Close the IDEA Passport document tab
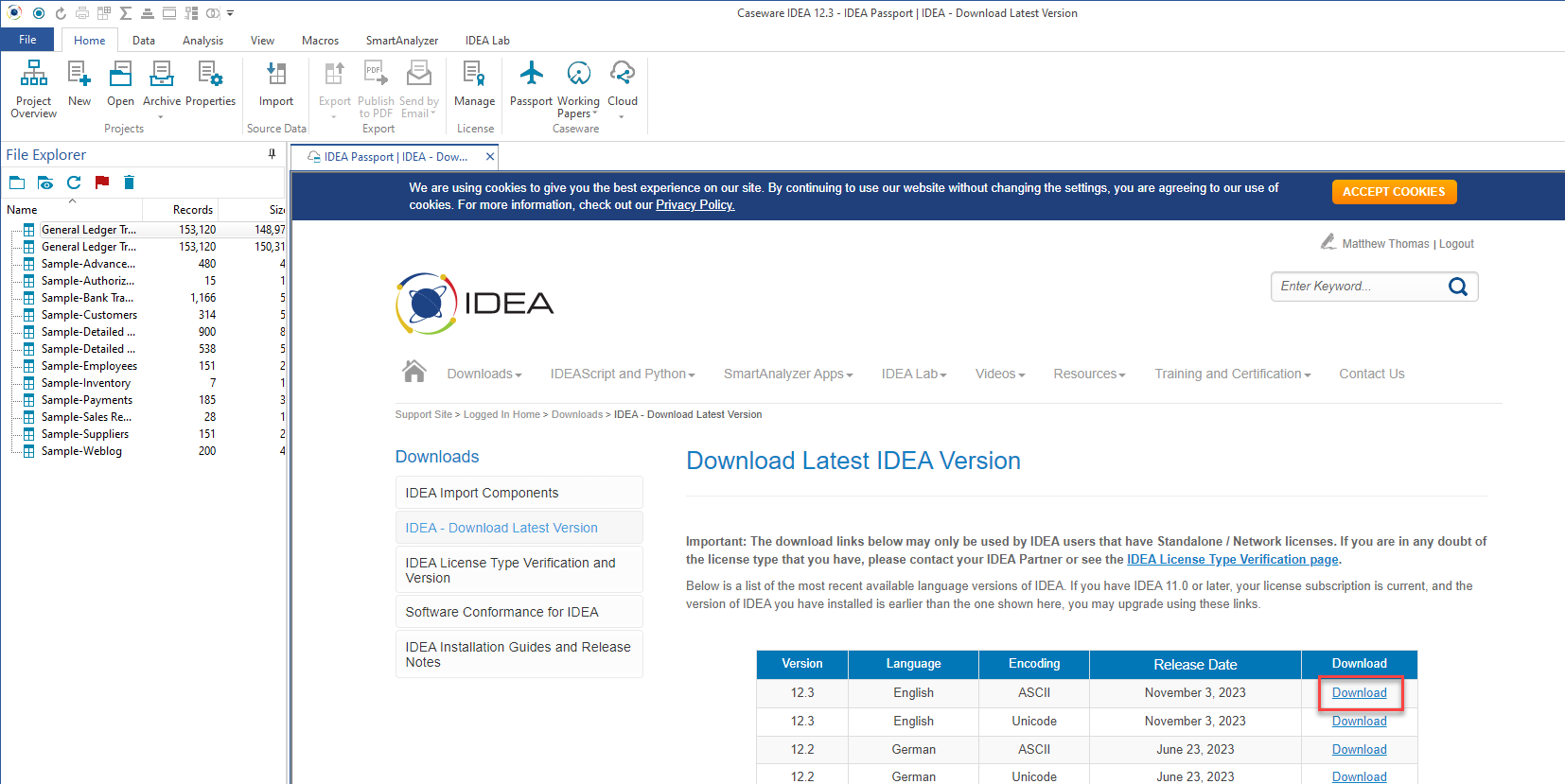Screen dimensions: 1565x784 pyautogui.click(x=490, y=157)
